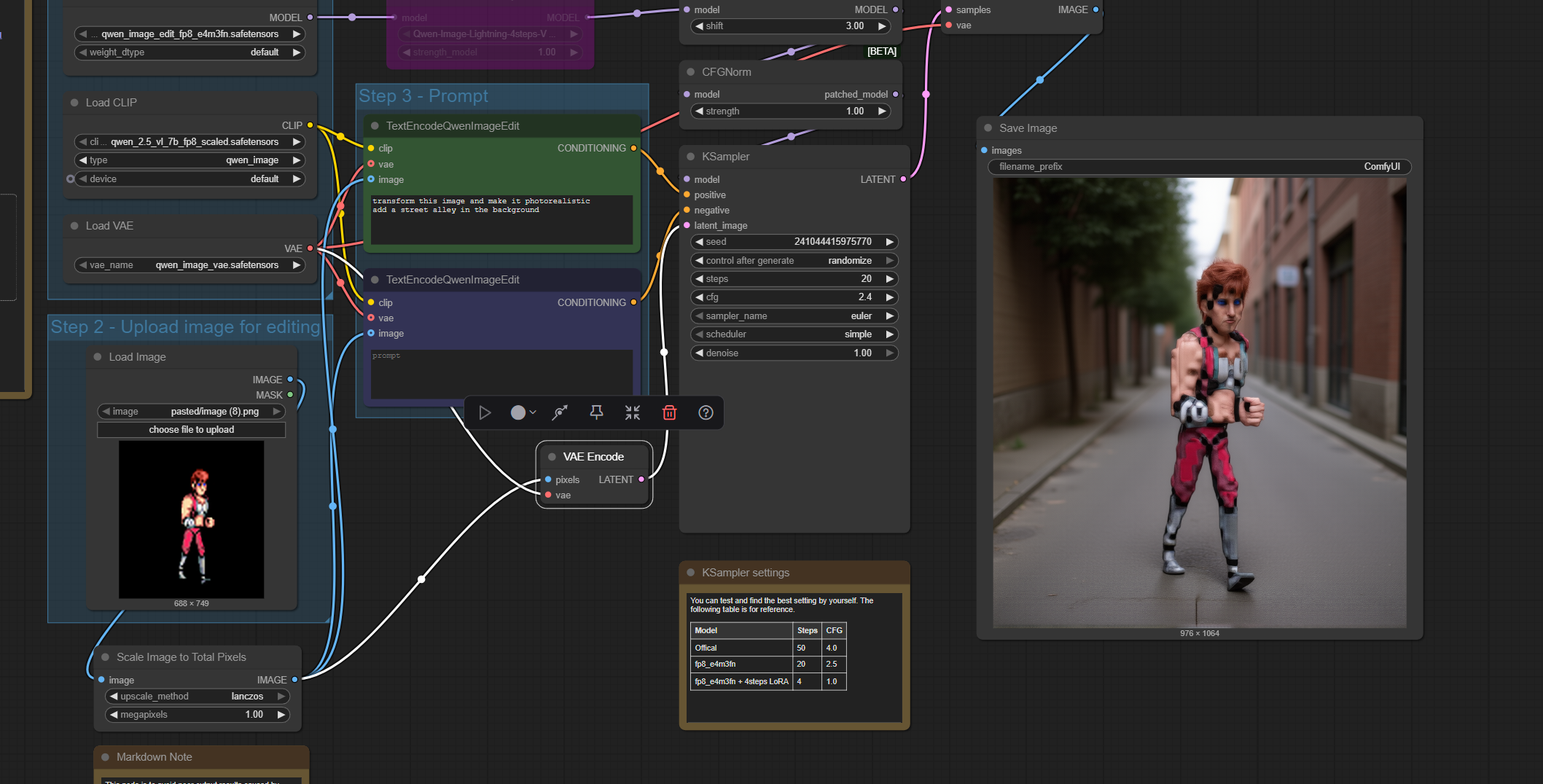The height and width of the screenshot is (784, 1543).
Task: Click the 976 × 1064 size label
Action: (x=1200, y=633)
